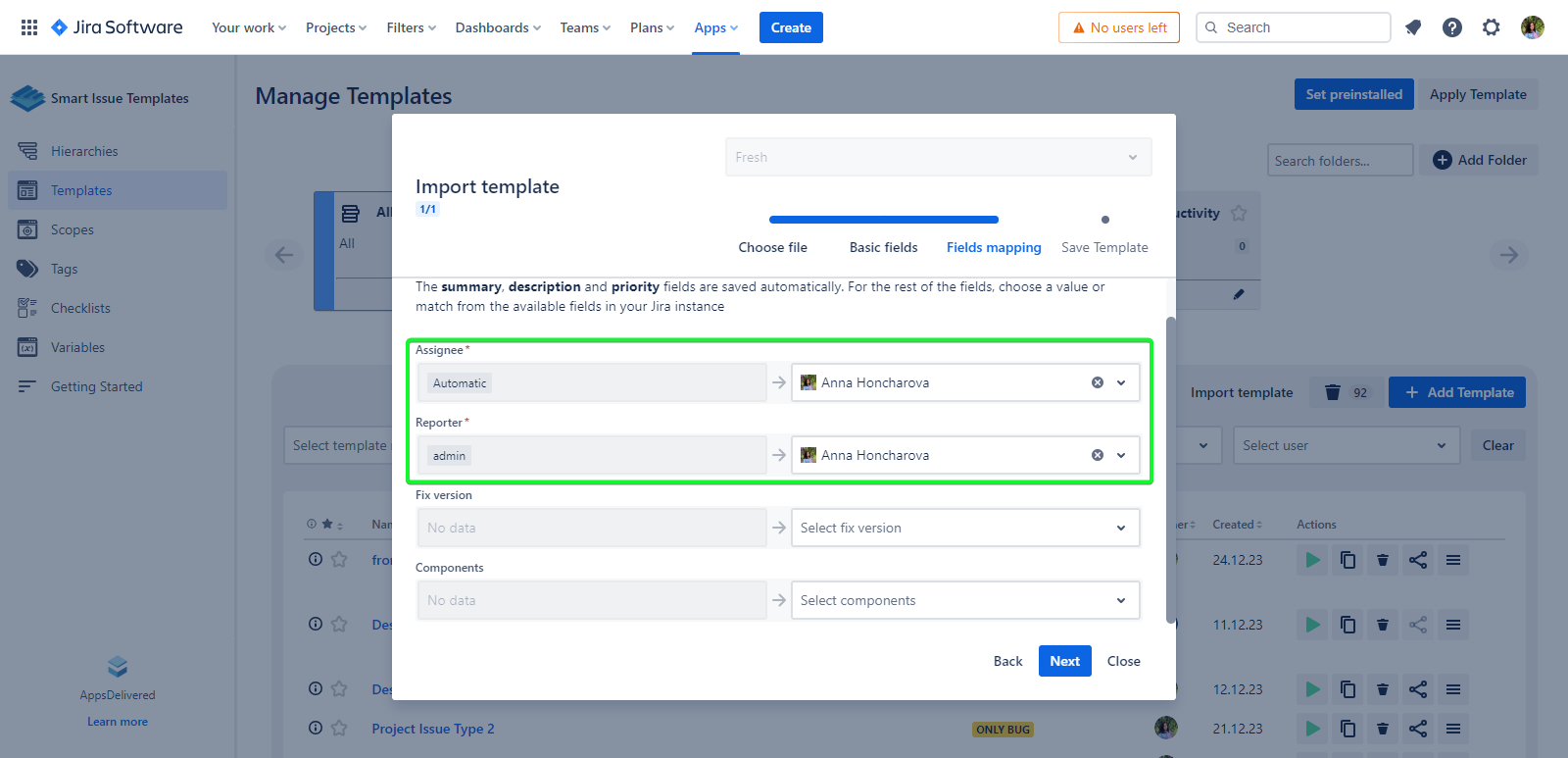Click the Back button in the dialog

(x=1007, y=661)
